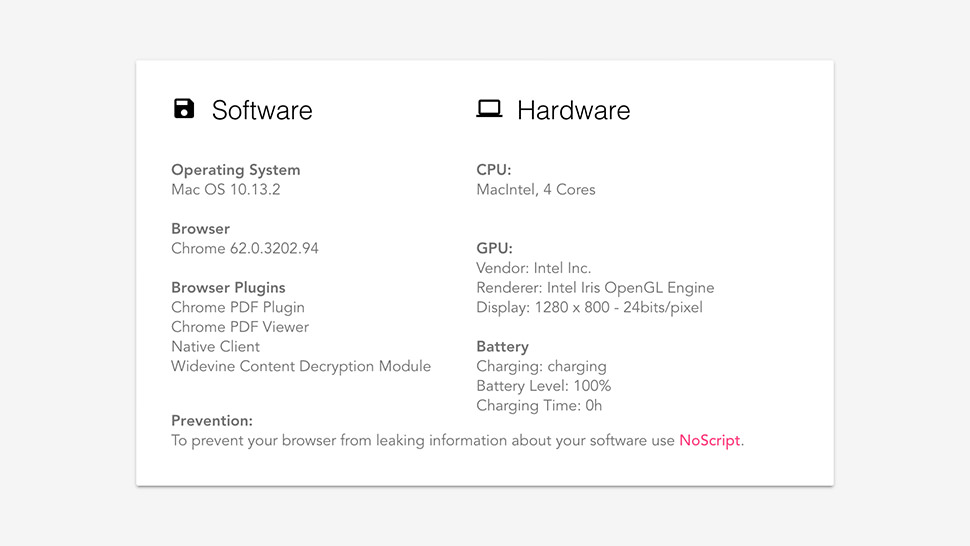Click the Intel Iris OpenGL Engine renderer line

(x=595, y=288)
